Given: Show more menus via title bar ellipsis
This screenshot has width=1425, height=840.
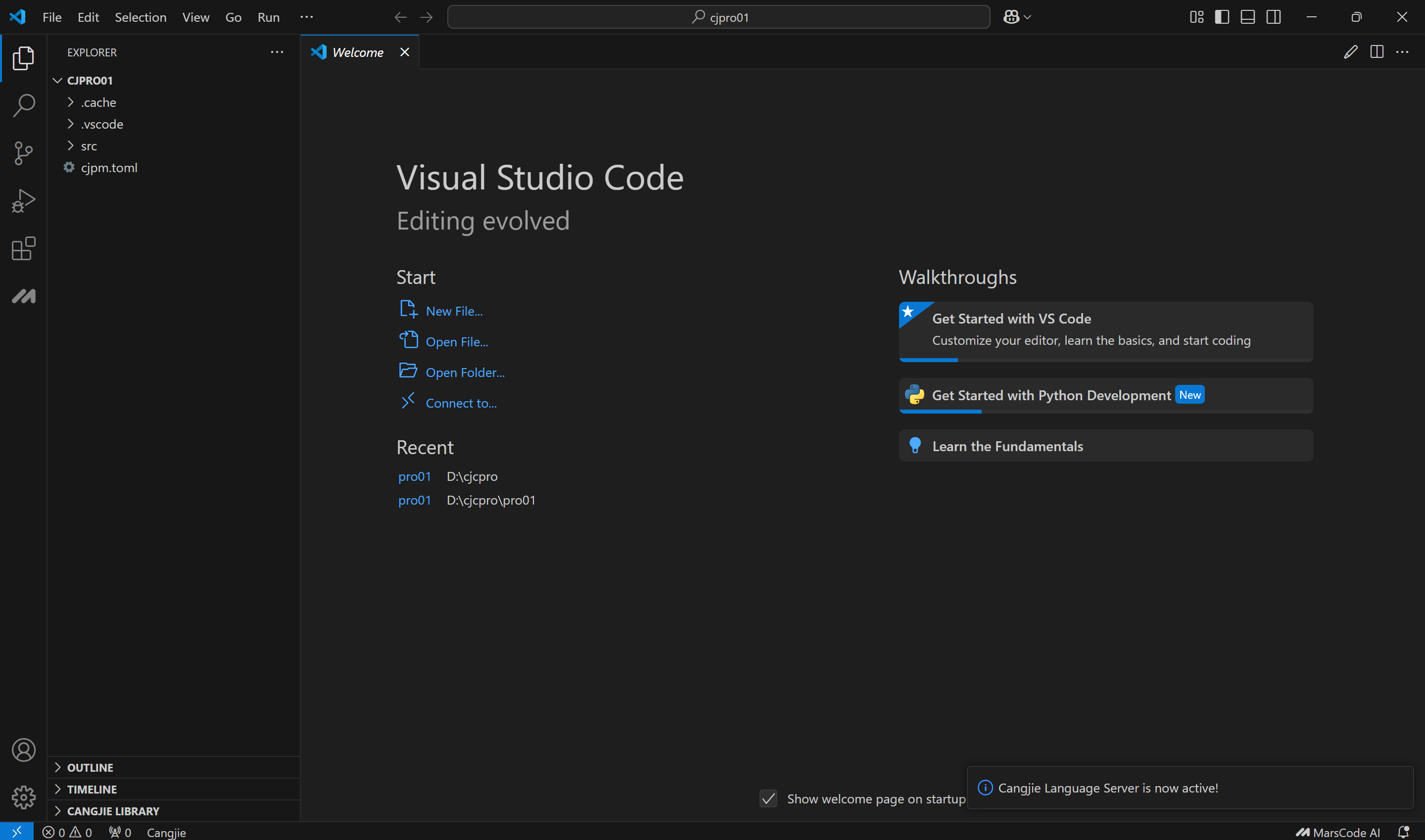Looking at the screenshot, I should point(306,17).
